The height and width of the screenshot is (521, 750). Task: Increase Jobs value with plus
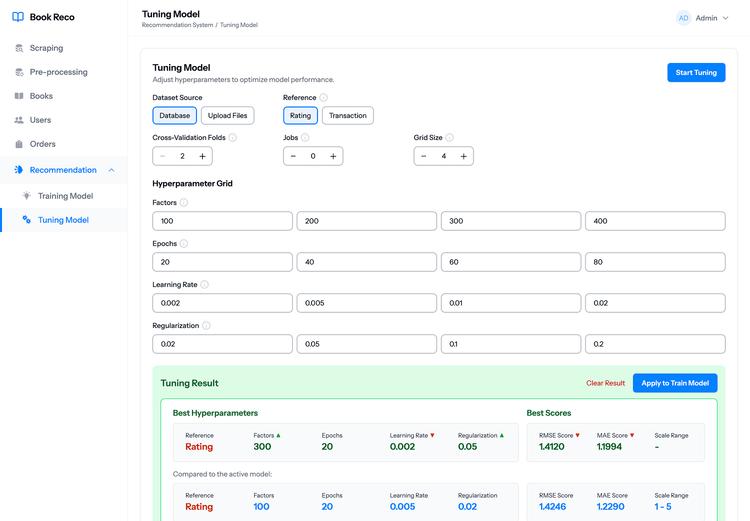[333, 156]
